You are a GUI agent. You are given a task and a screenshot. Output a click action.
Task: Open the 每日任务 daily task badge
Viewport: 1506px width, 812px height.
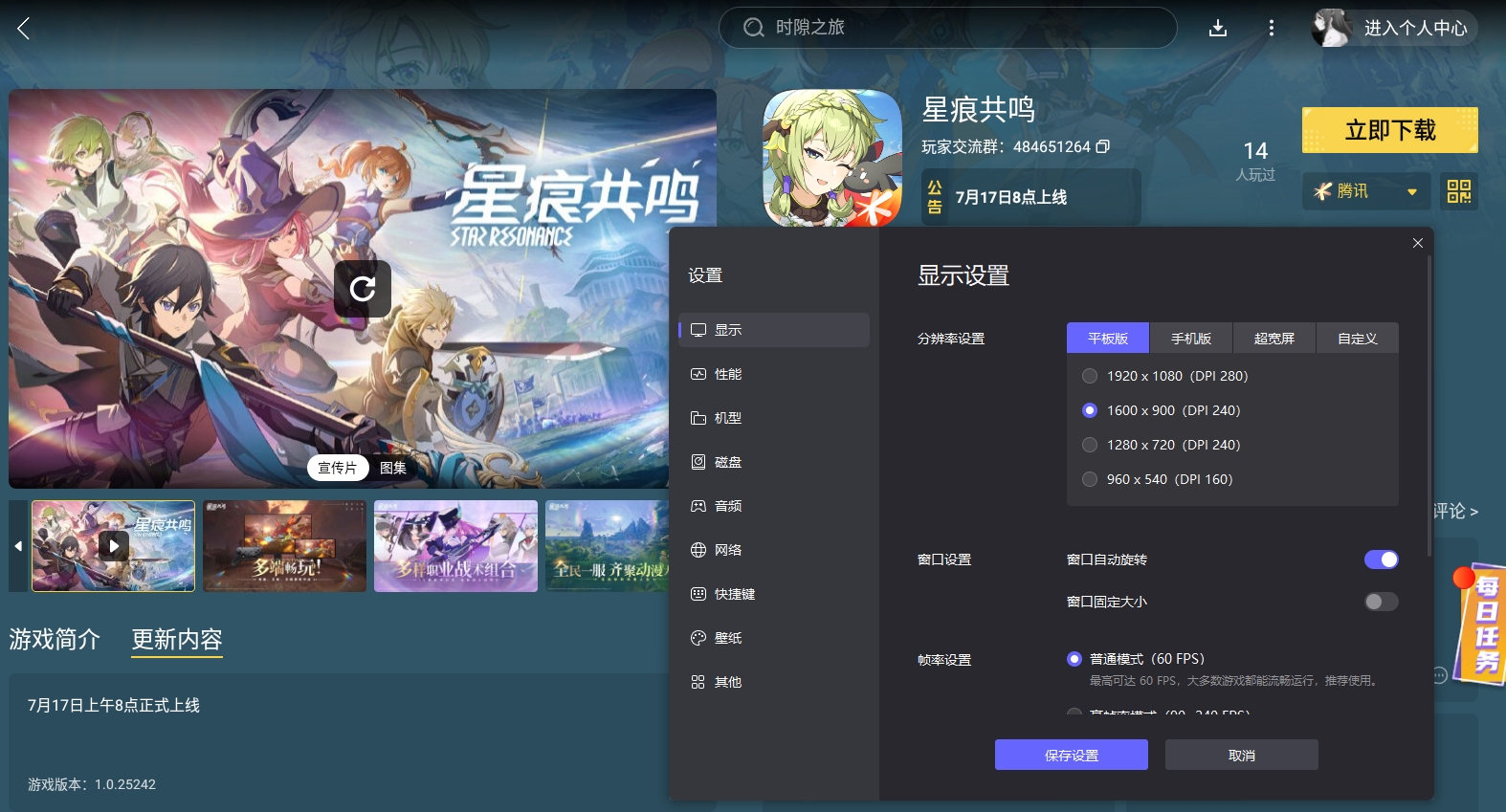[1479, 624]
